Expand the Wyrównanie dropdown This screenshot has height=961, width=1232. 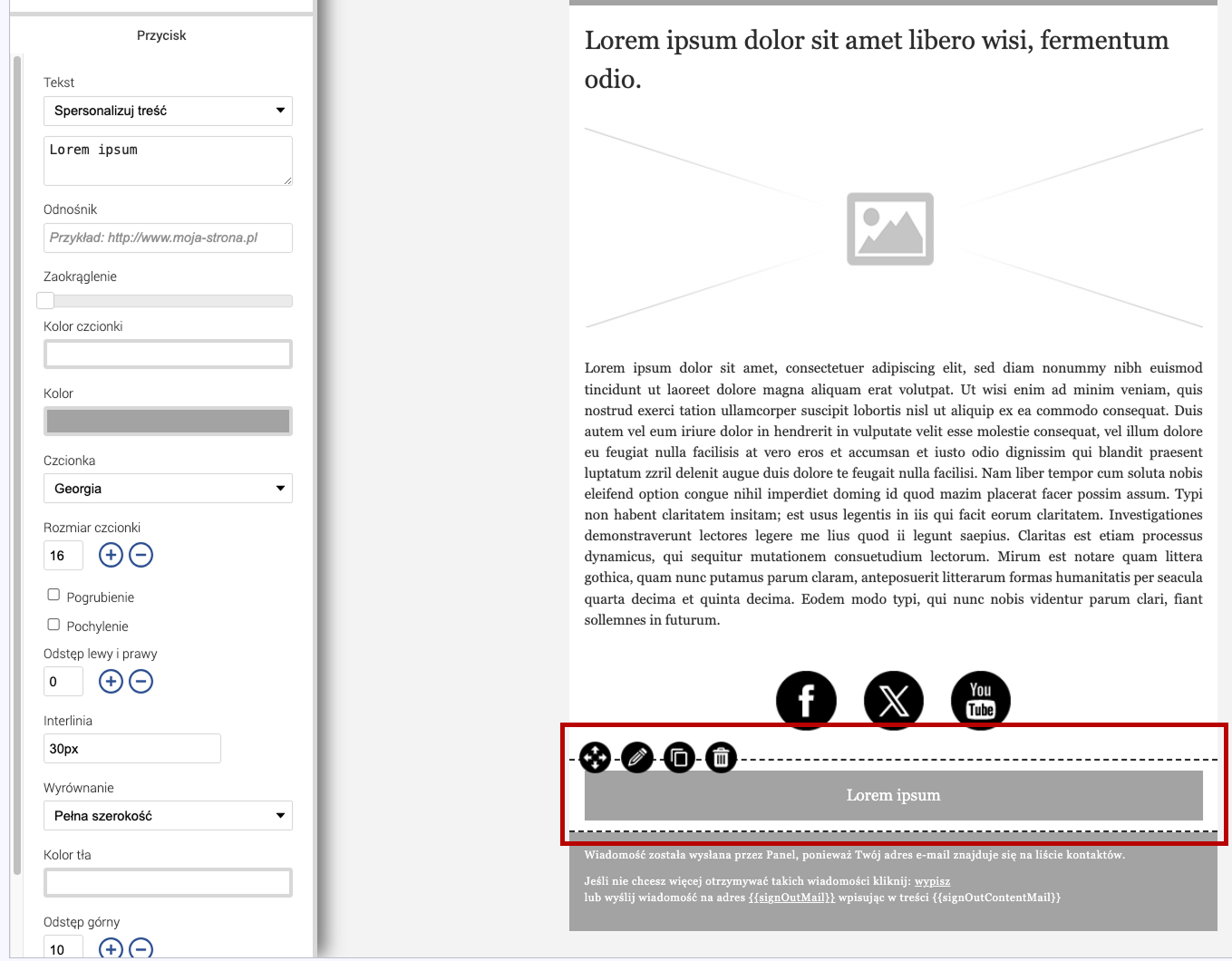tap(168, 816)
